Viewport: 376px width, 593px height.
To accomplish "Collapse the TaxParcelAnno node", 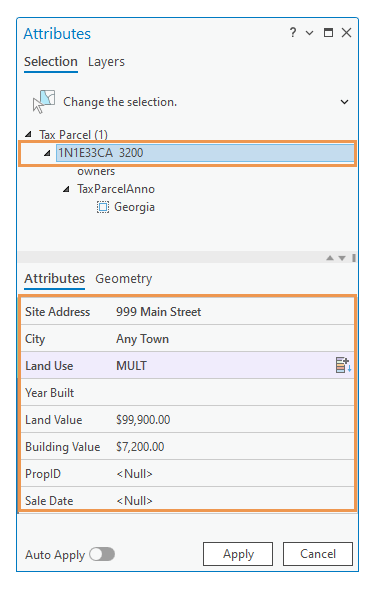I will [x=66, y=189].
